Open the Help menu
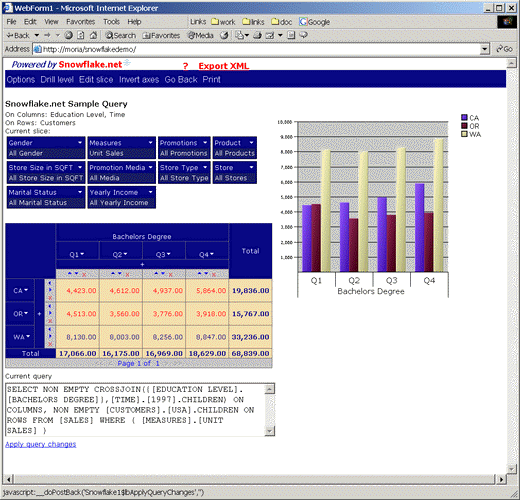520x500 pixels. pos(134,22)
